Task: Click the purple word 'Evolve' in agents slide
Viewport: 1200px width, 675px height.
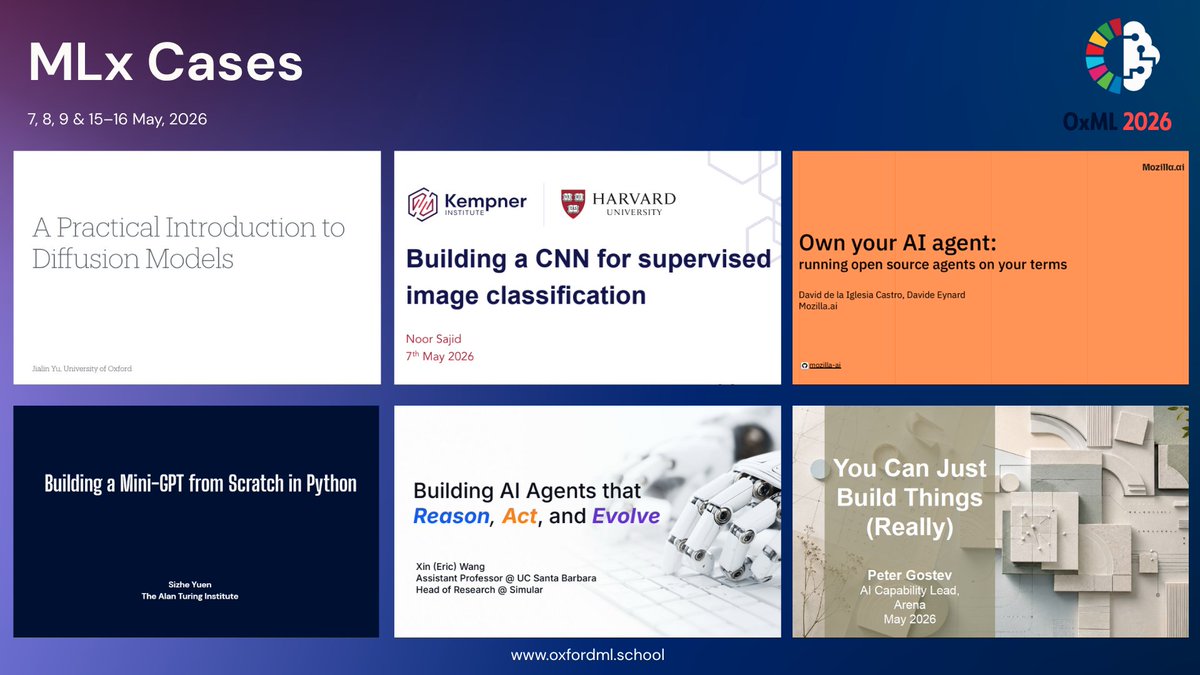Action: point(626,516)
